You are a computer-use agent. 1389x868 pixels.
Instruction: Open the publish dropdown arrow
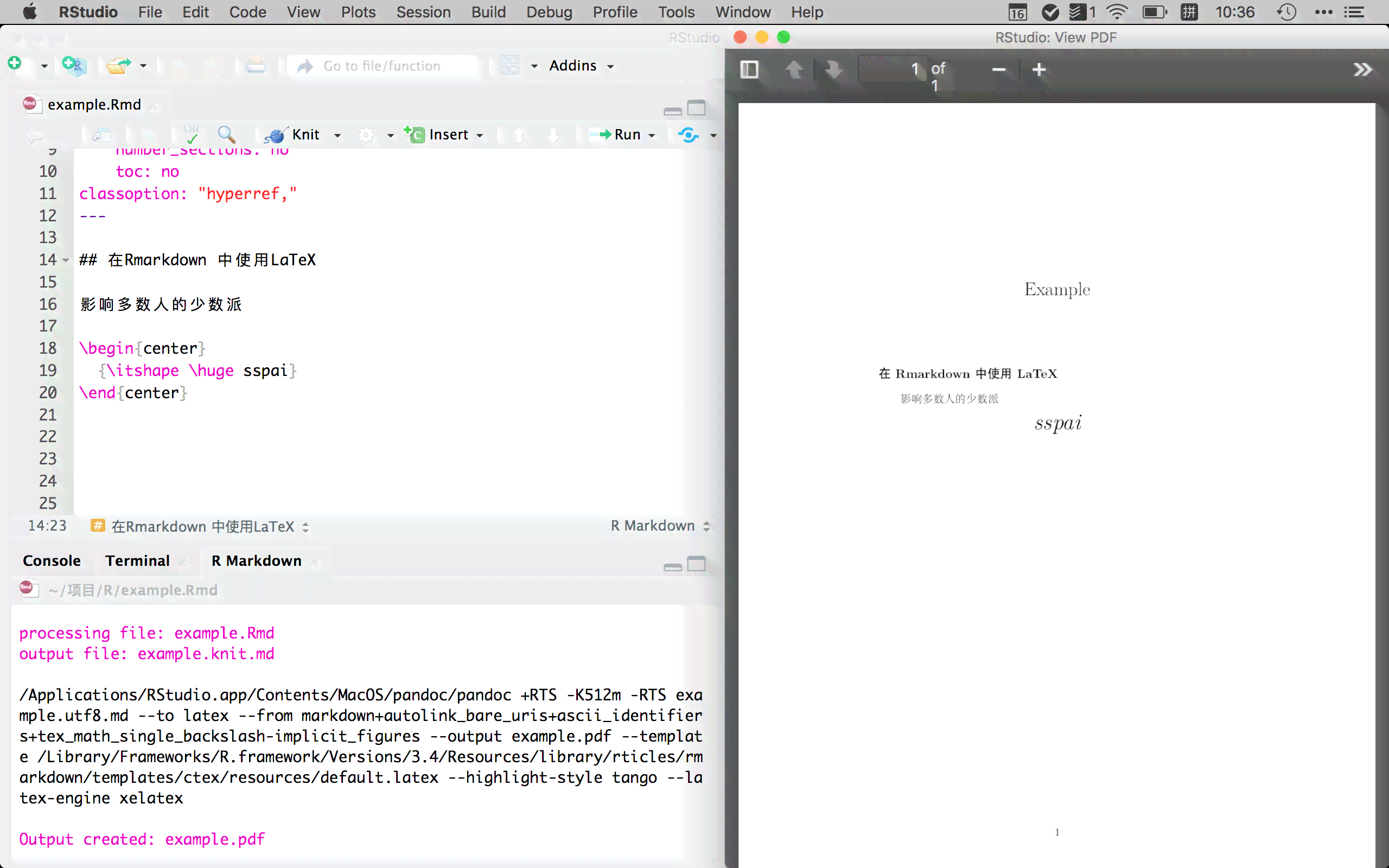(x=713, y=136)
